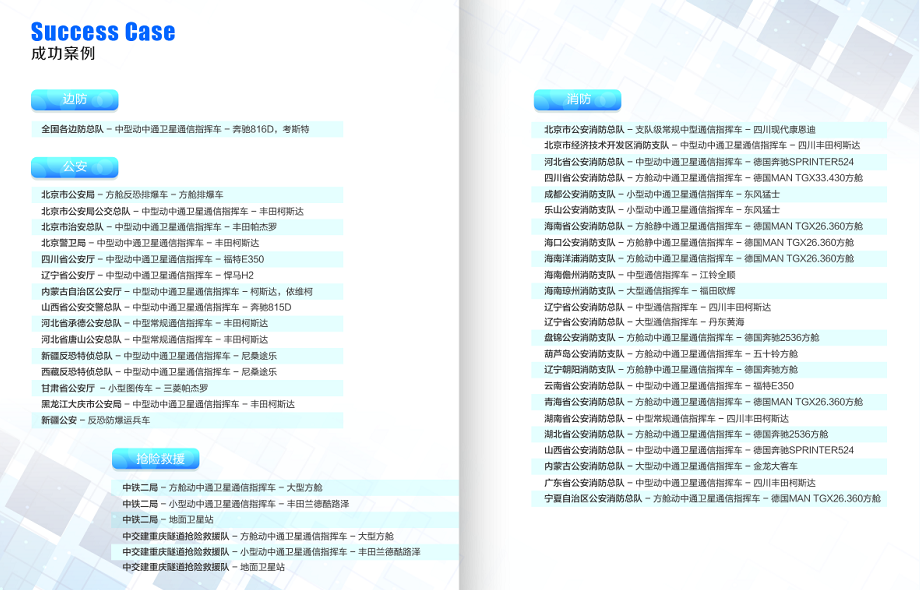The image size is (920, 590).
Task: Select the 海口公安消防支队 row
Action: pyautogui.click(x=709, y=242)
